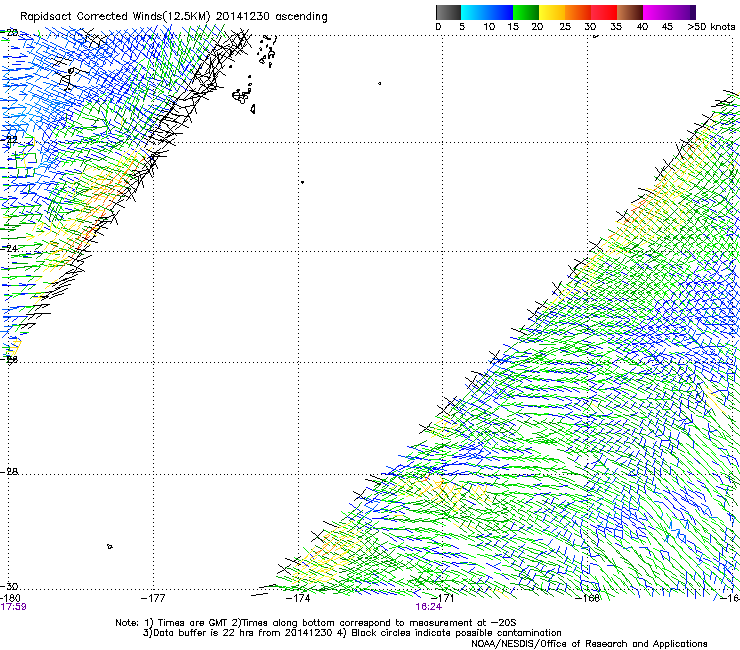This screenshot has height=650, width=740.
Task: Click the title 'Rapidscat Corrected Winds(12.5KM)'
Action: 115,16
